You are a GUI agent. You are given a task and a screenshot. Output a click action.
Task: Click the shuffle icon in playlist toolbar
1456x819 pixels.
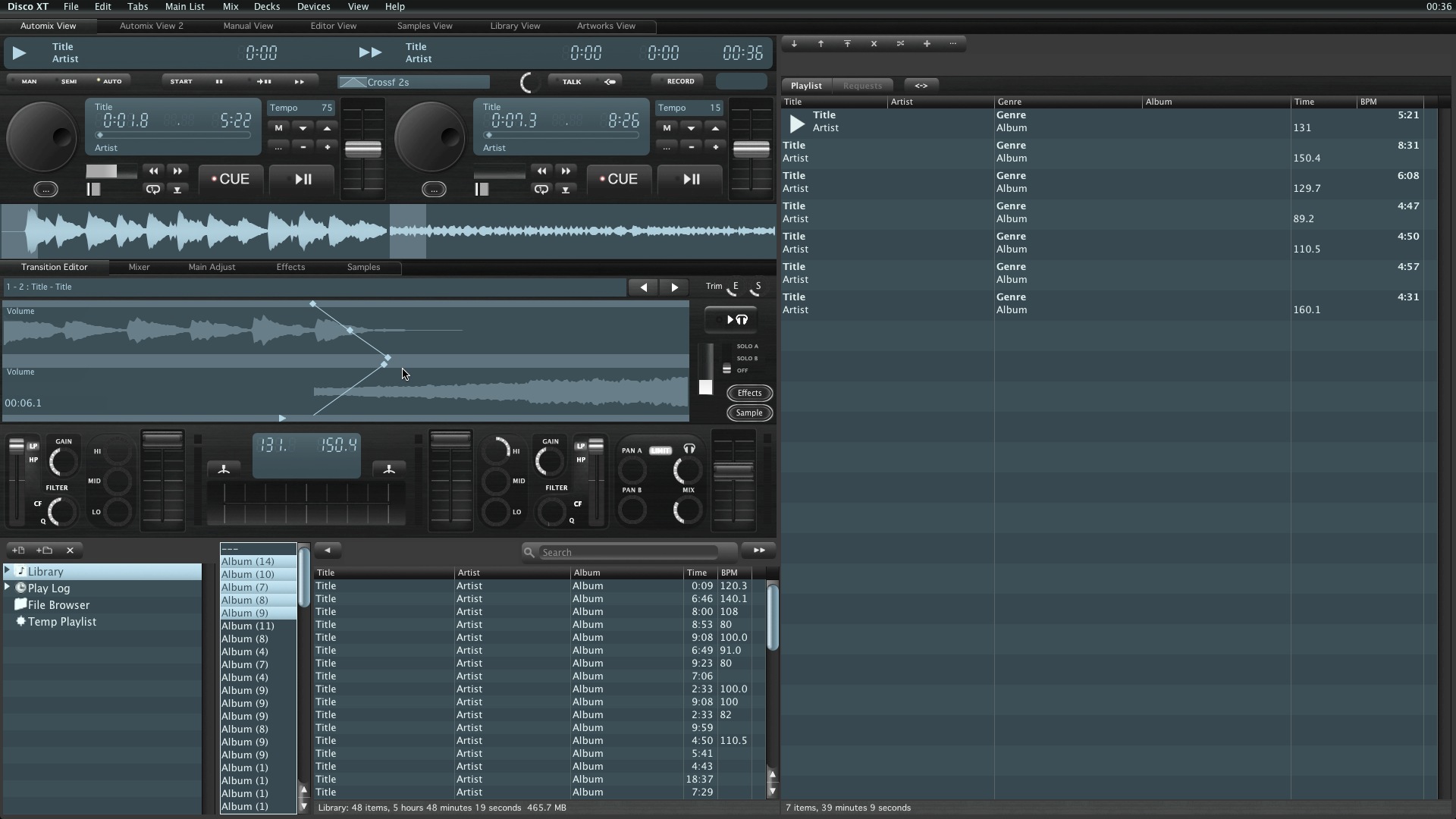(x=900, y=44)
